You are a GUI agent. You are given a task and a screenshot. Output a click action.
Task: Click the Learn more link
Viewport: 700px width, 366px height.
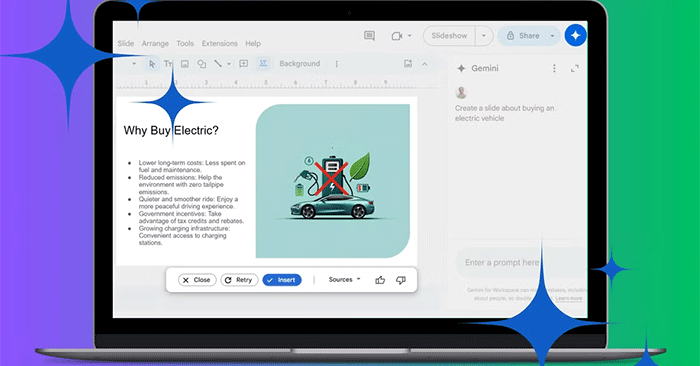point(569,298)
